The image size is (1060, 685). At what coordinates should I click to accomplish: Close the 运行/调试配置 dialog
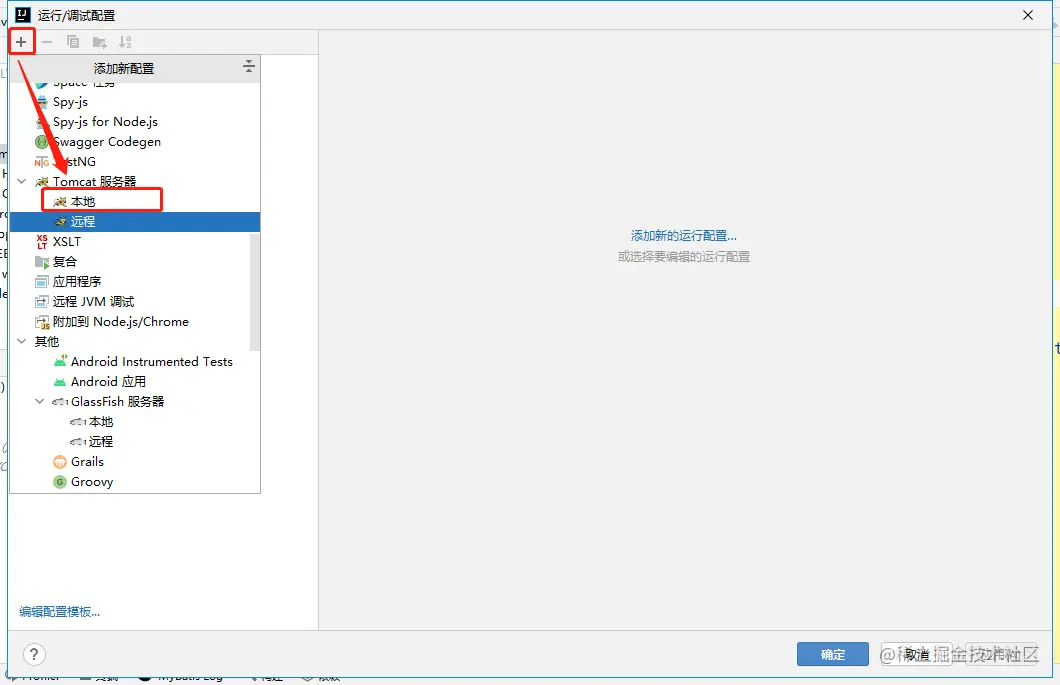pyautogui.click(x=1028, y=15)
